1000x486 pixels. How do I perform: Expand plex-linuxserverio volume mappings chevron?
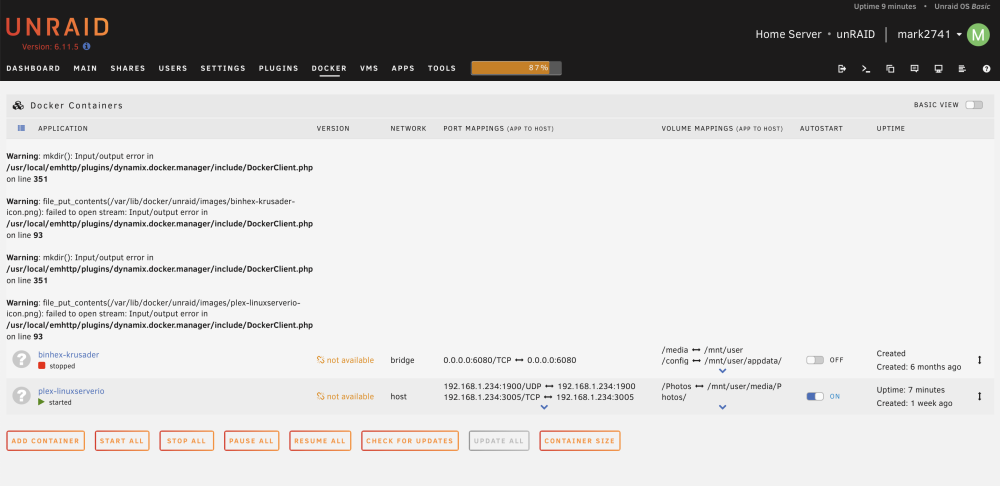722,407
